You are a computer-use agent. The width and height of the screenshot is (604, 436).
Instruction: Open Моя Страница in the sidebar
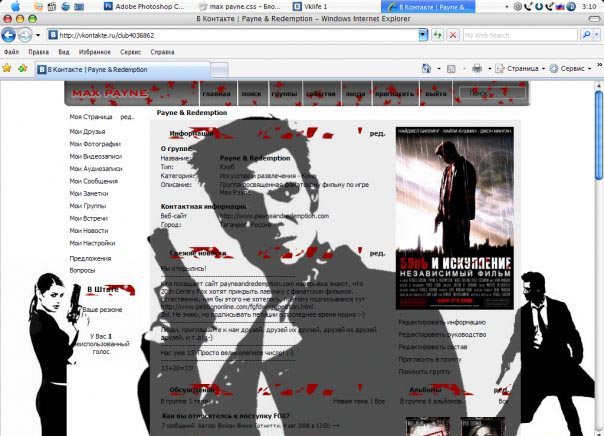pyautogui.click(x=91, y=117)
